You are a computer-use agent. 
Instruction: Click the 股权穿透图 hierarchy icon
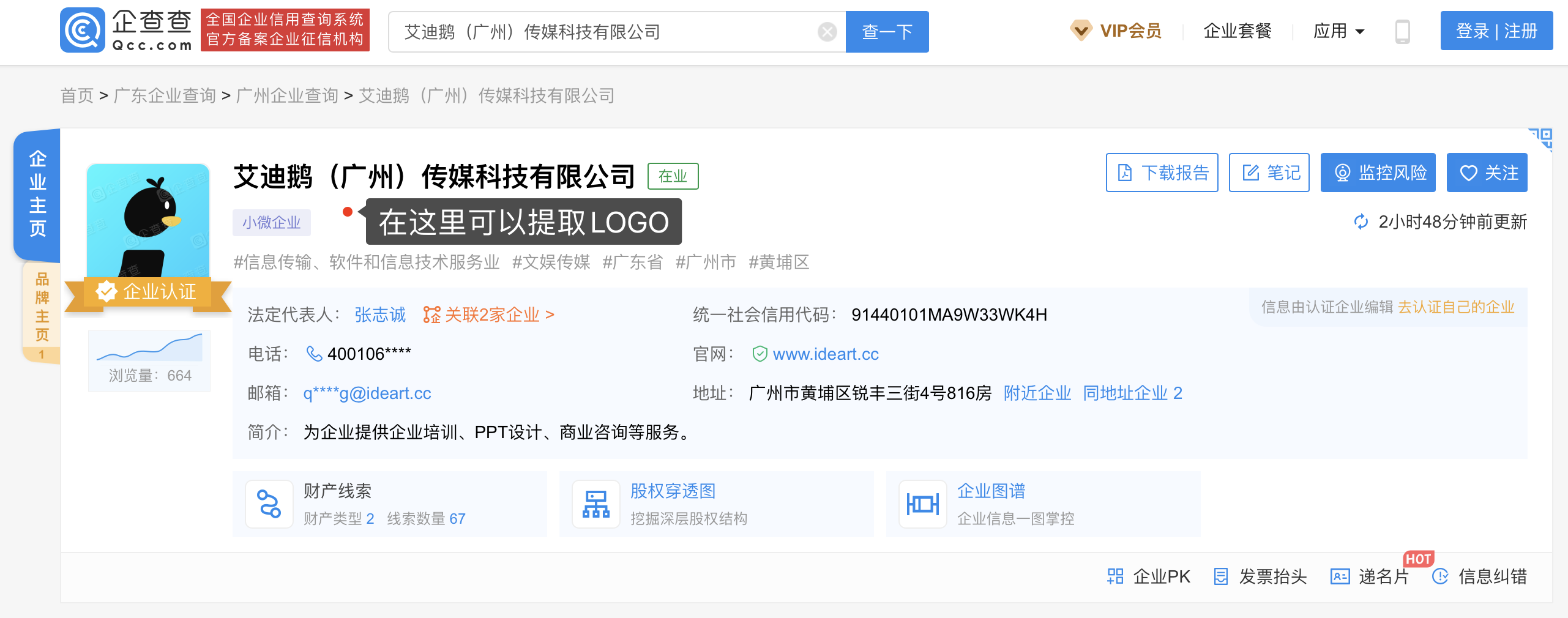(x=596, y=504)
